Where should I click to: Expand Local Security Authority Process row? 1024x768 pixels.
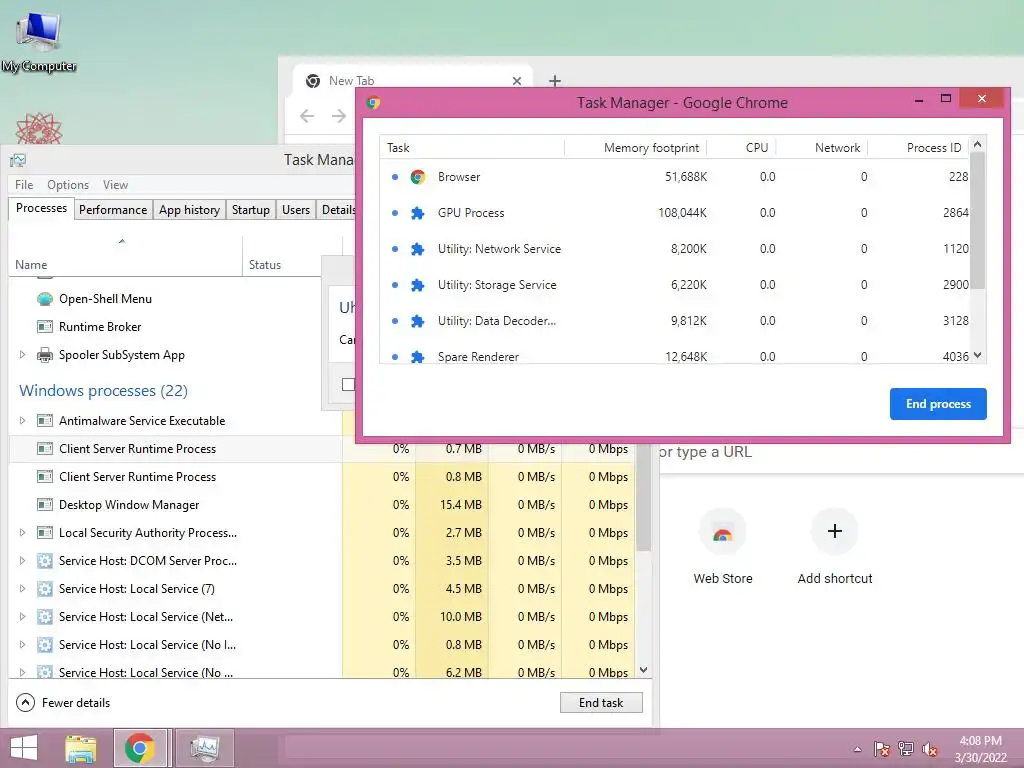point(22,533)
